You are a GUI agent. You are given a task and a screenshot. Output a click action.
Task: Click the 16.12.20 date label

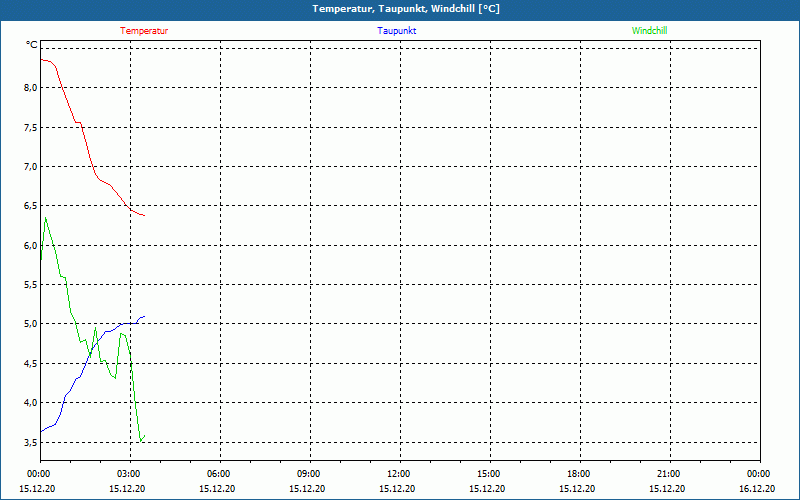click(757, 488)
